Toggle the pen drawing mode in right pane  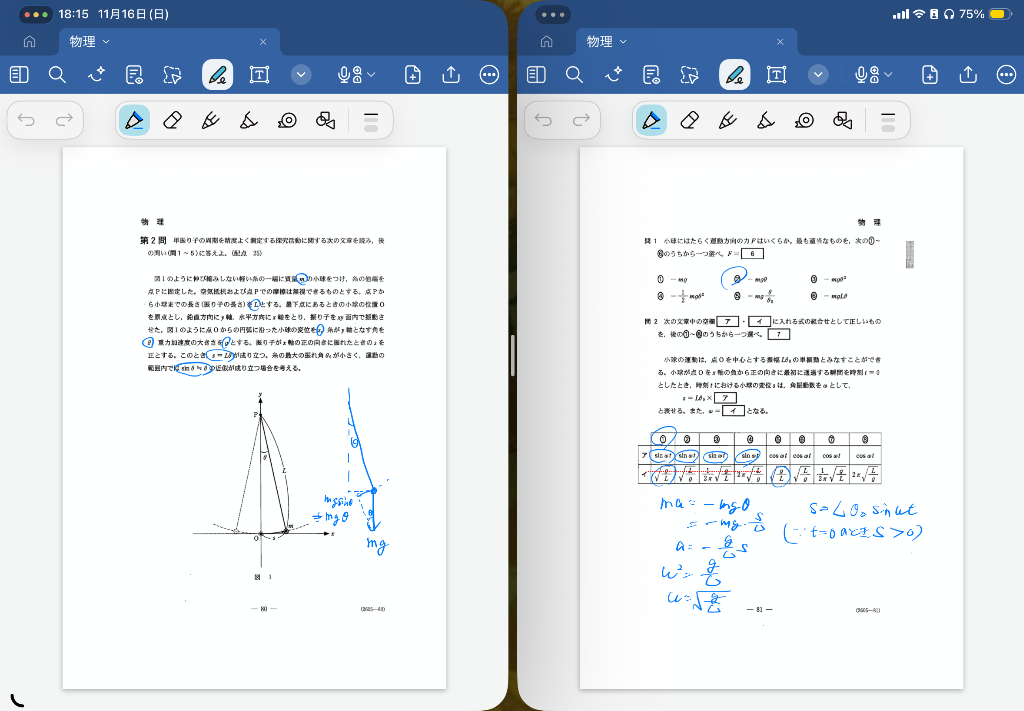coord(735,75)
